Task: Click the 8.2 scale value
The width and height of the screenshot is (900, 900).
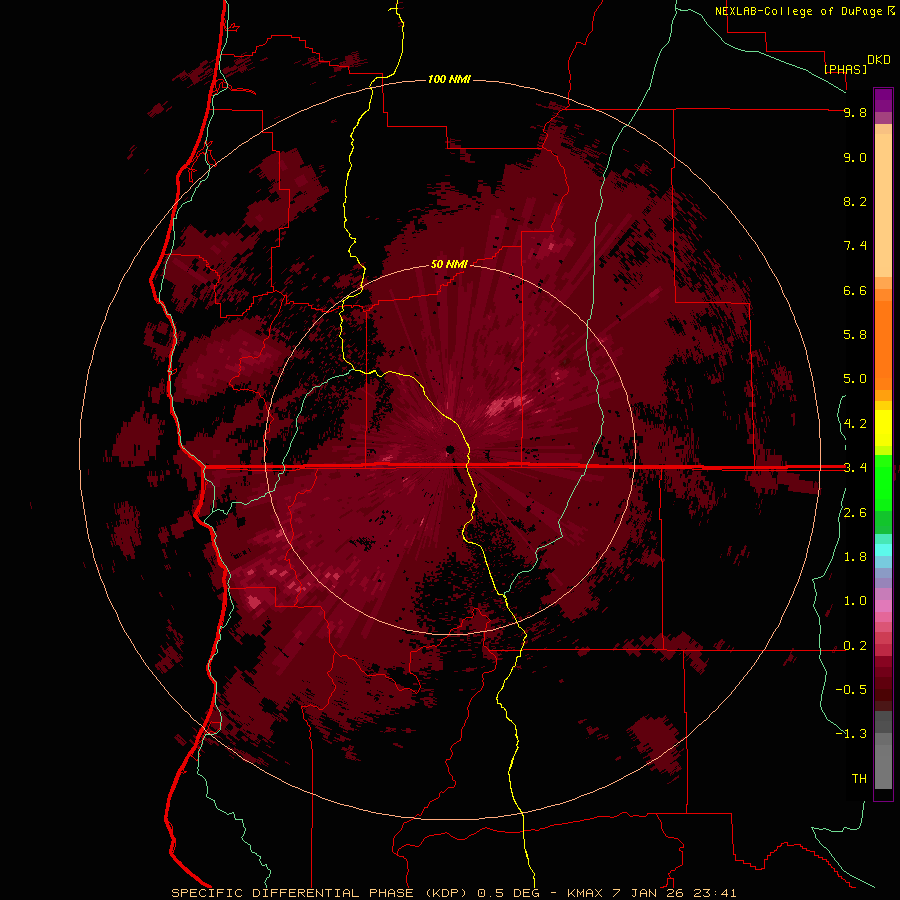Action: (x=855, y=201)
